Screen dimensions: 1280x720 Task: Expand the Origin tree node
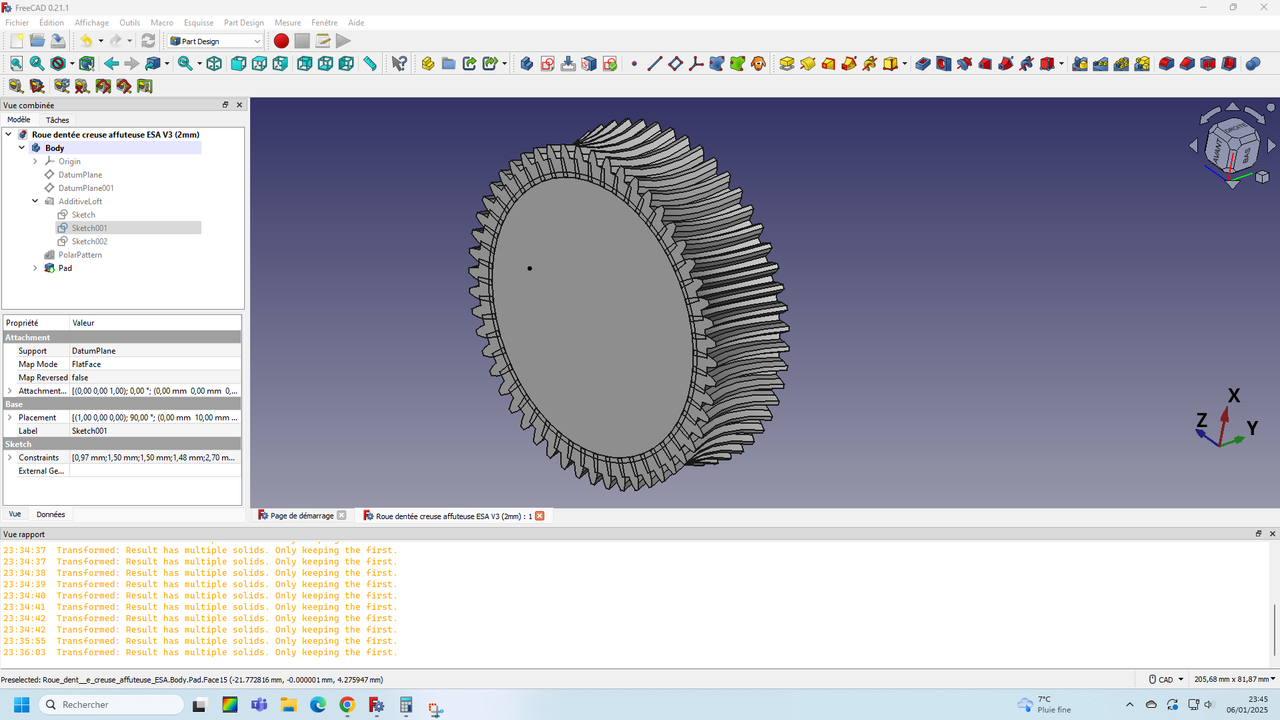(35, 161)
